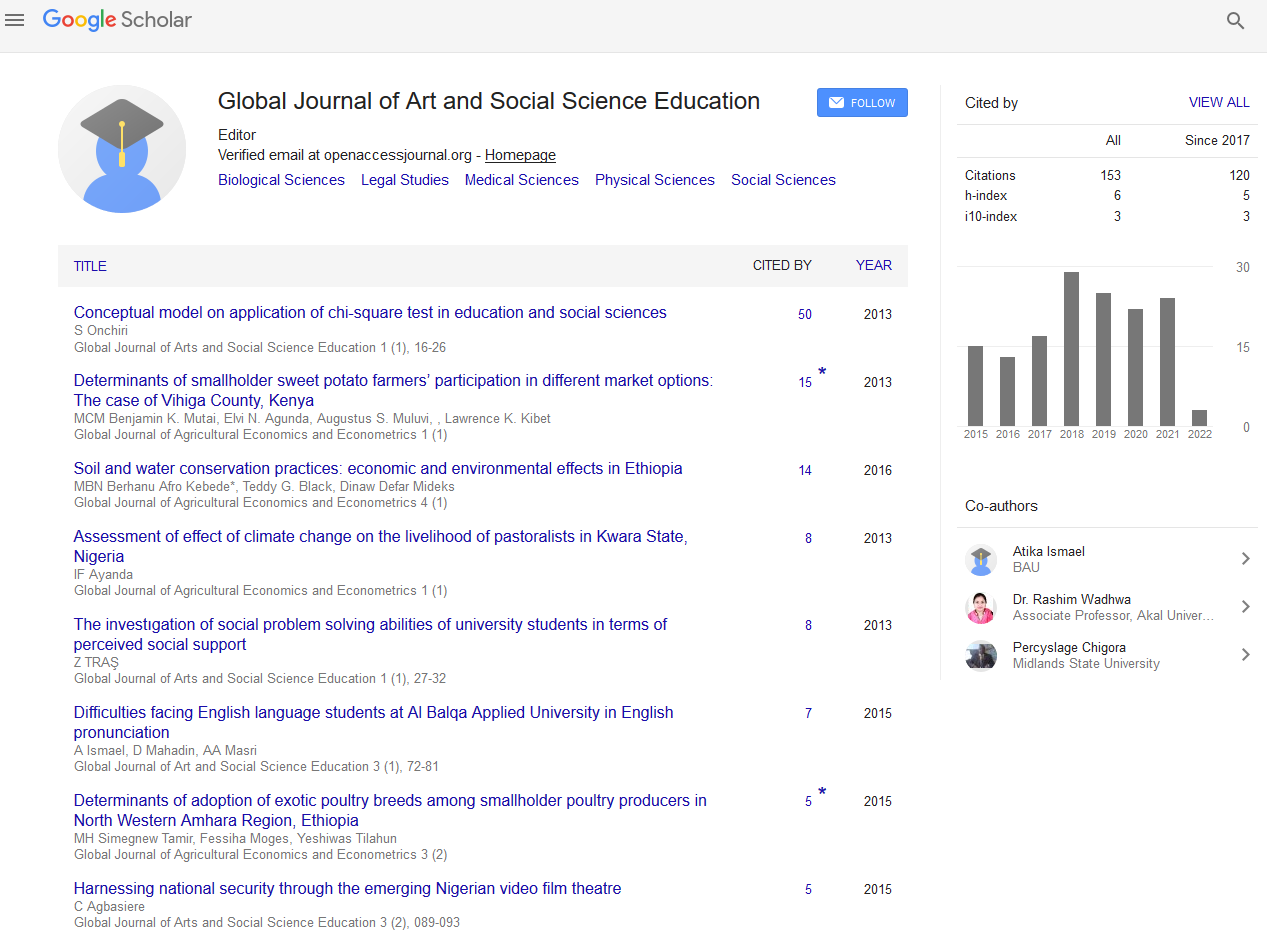
Task: Sort by the Cited By column header
Action: [782, 266]
